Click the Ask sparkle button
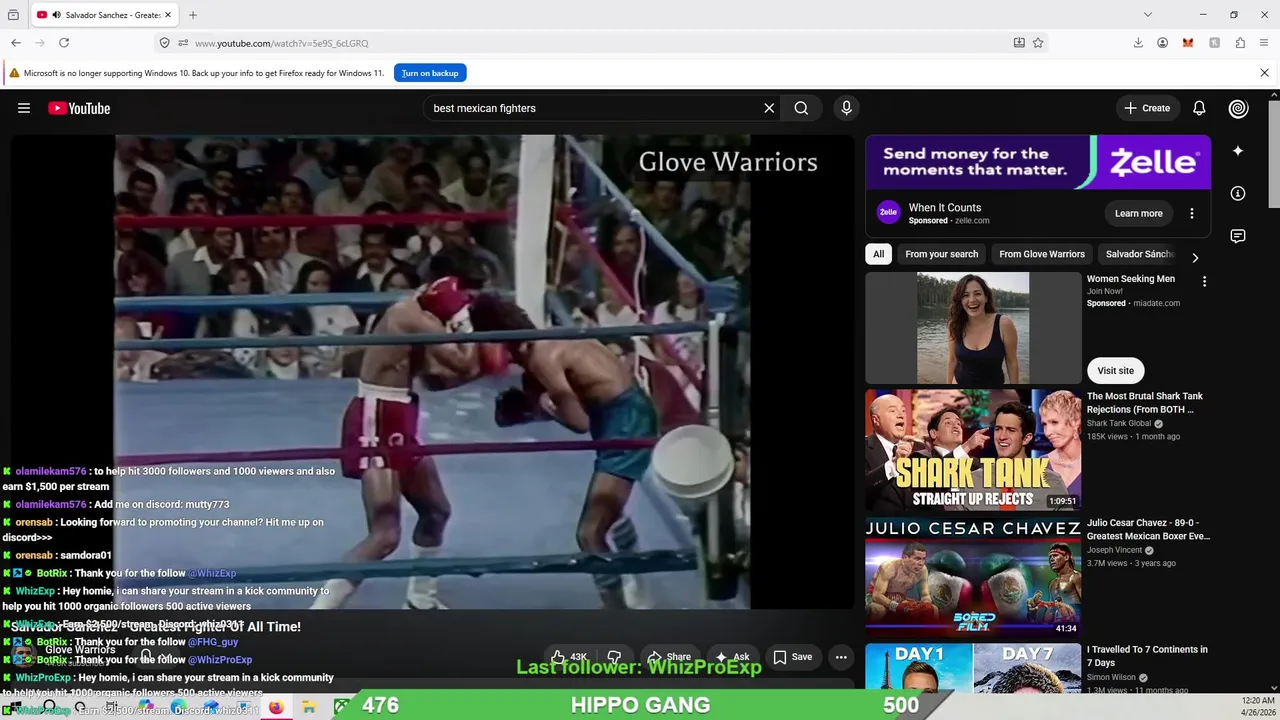The image size is (1280, 720). pyautogui.click(x=733, y=657)
